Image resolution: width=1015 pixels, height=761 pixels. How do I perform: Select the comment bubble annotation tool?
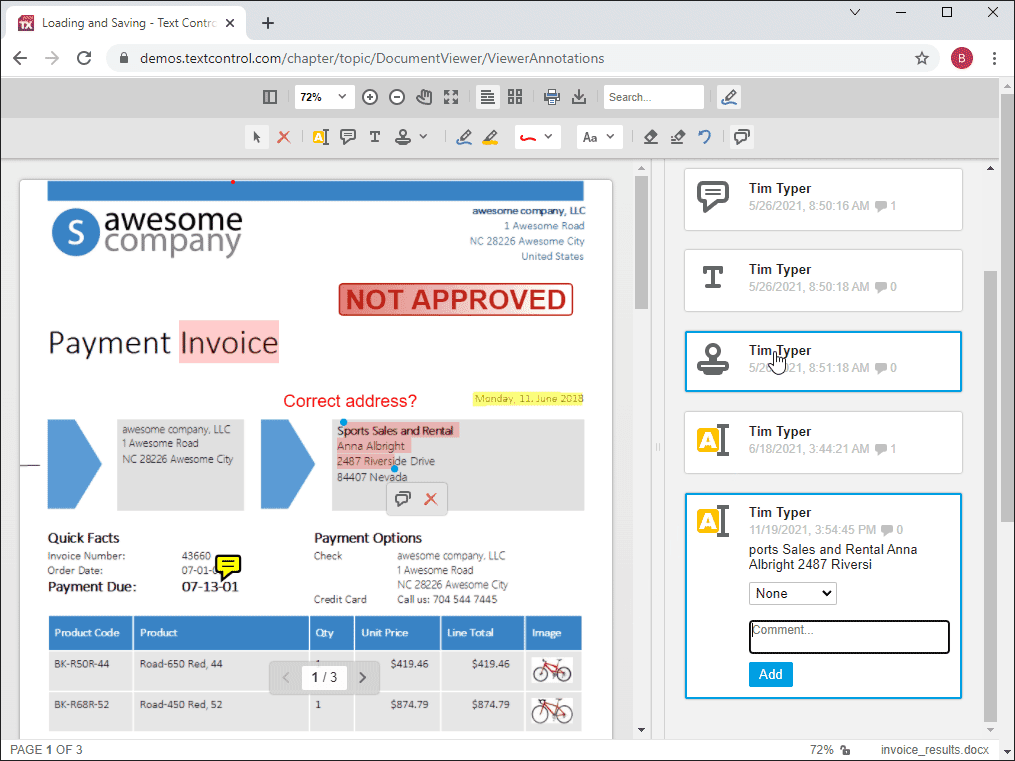(x=348, y=137)
